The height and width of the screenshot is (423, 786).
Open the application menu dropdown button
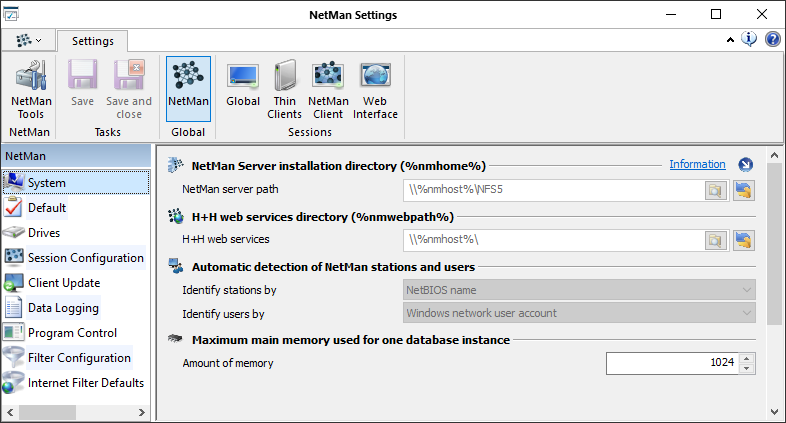tap(29, 40)
